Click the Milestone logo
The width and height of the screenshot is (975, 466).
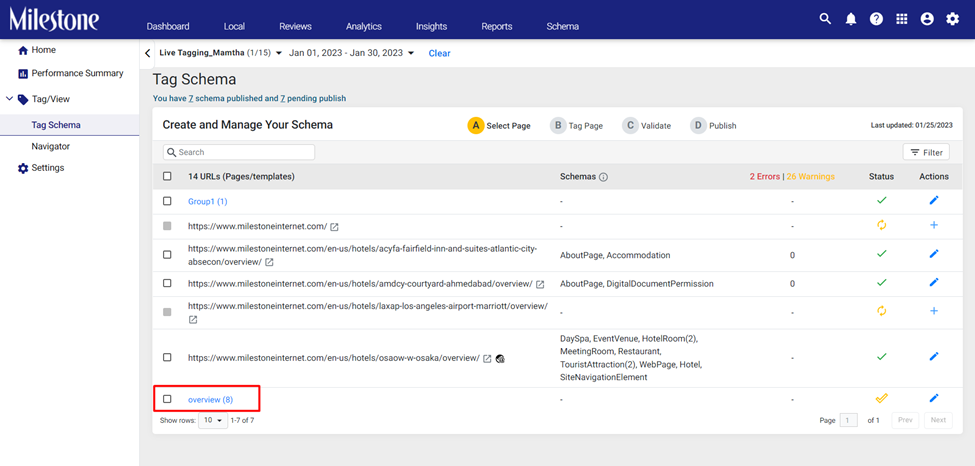coord(53,19)
